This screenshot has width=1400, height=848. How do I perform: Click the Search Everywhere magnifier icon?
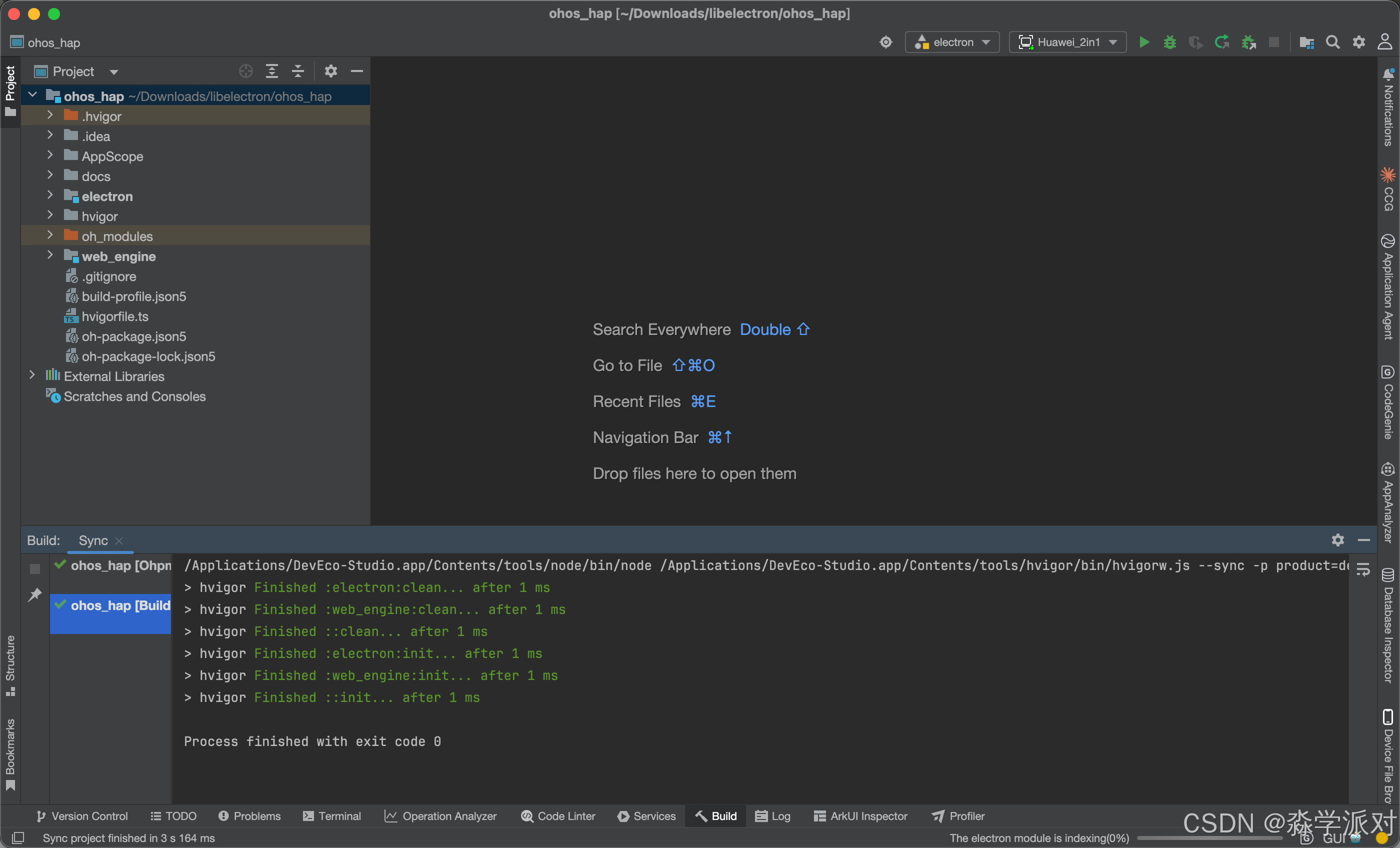[1332, 42]
